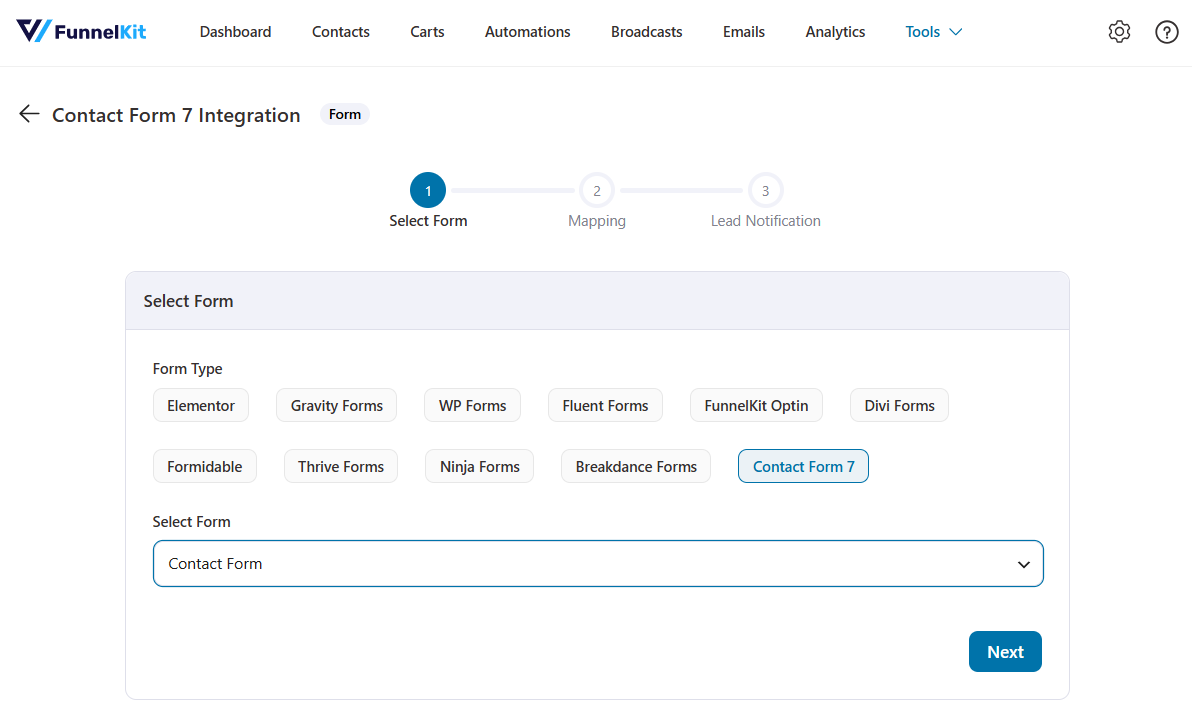This screenshot has height=728, width=1192.
Task: Choose Breakdance Forms type
Action: tap(636, 466)
